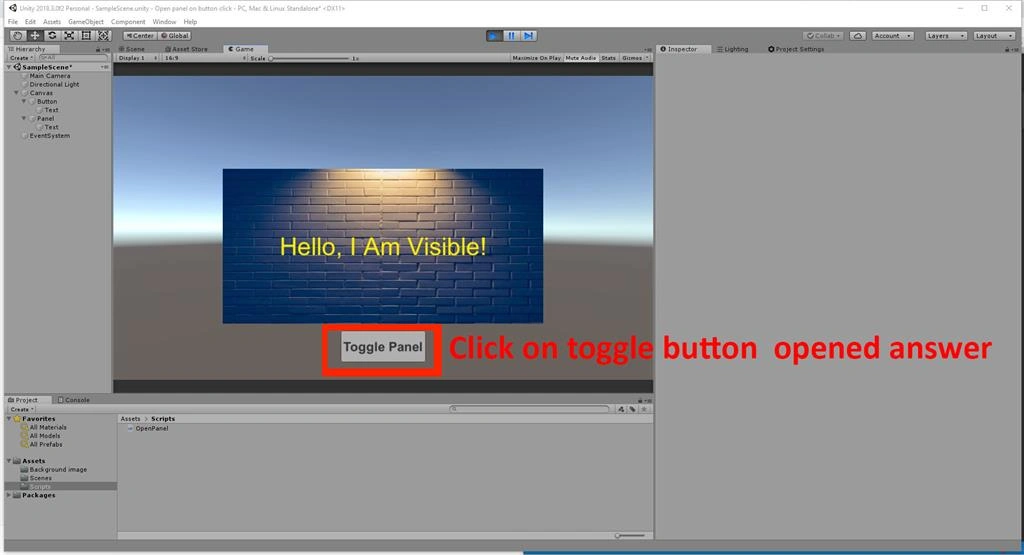Click the Project panel icon size slider
Screen dimensions: 1024x555
pyautogui.click(x=630, y=535)
